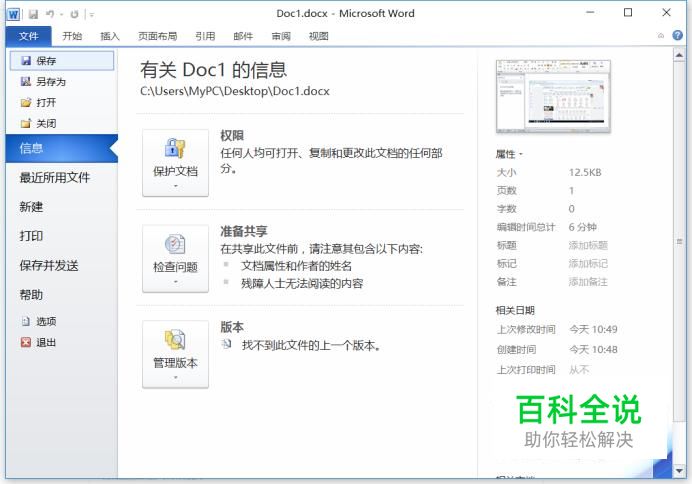
Task: Click the 版本 heading
Action: click(x=232, y=327)
